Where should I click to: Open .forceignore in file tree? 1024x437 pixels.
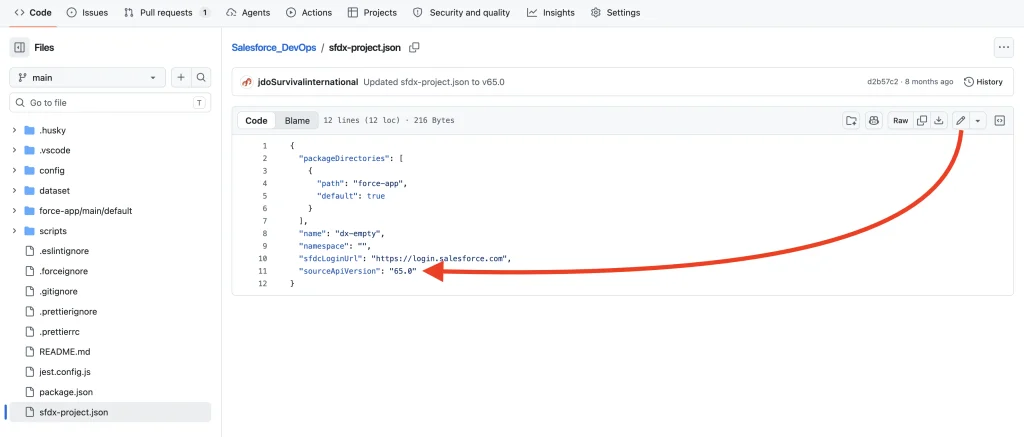63,271
